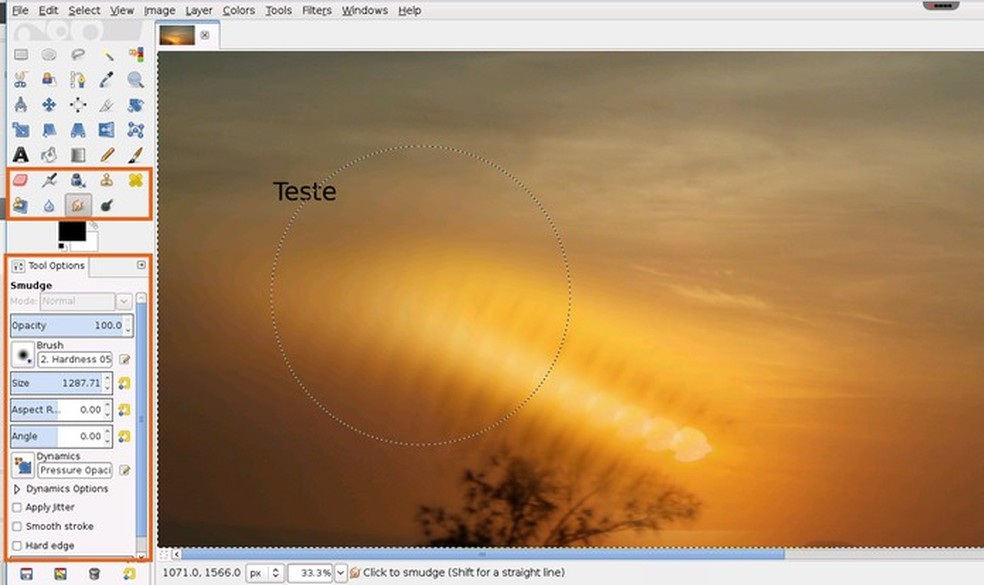Select the Scissors Select tool
The width and height of the screenshot is (984, 585).
click(x=21, y=80)
